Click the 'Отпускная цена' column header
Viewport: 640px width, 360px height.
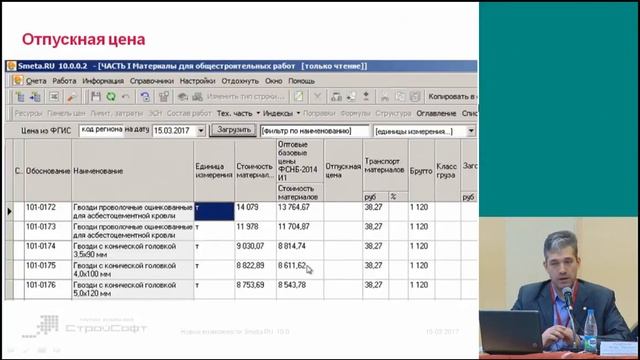click(x=343, y=171)
